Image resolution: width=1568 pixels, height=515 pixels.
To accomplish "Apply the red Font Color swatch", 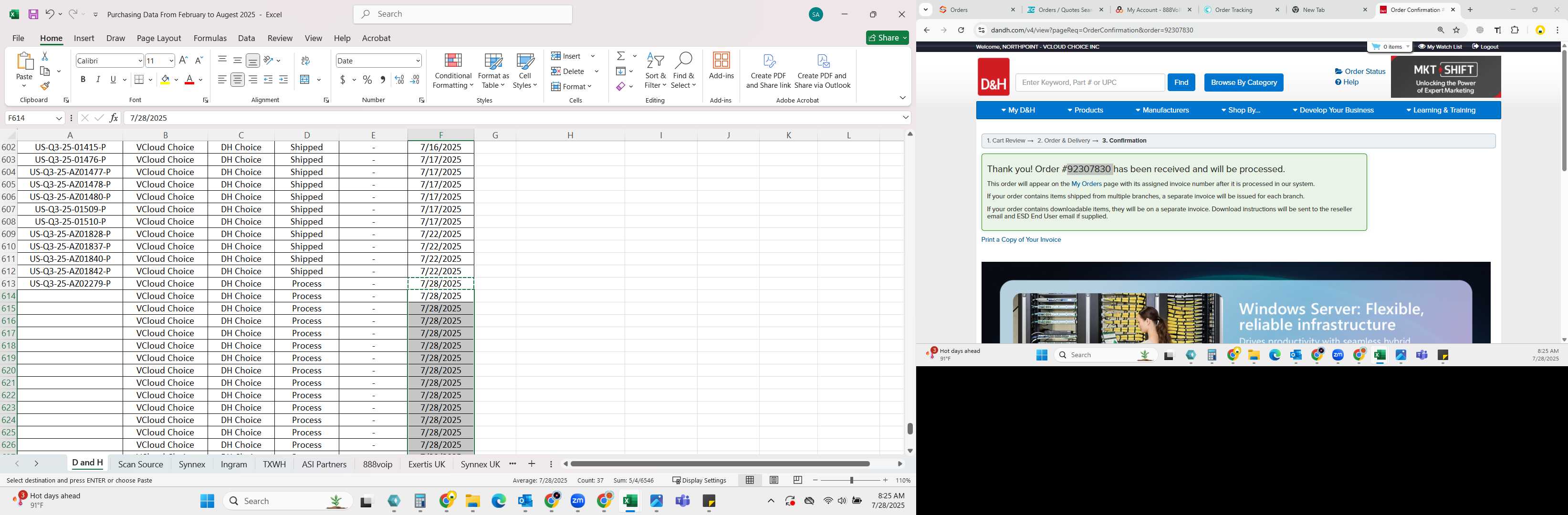I will 189,80.
